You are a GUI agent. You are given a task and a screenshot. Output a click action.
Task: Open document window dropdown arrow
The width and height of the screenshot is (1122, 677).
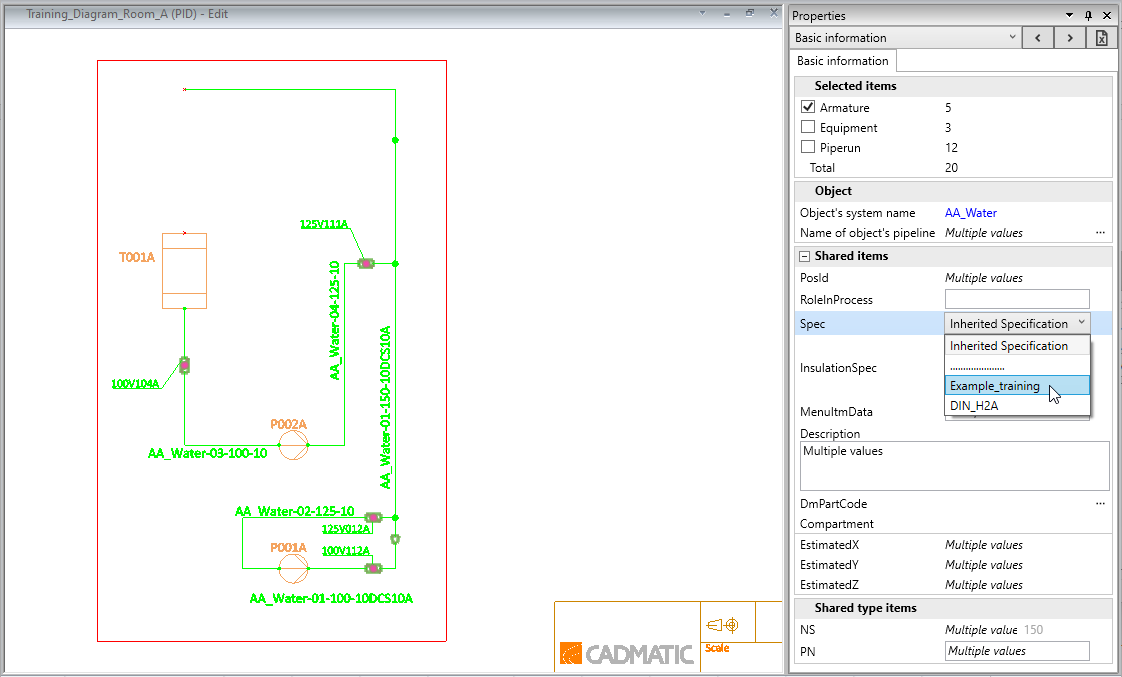(x=702, y=13)
